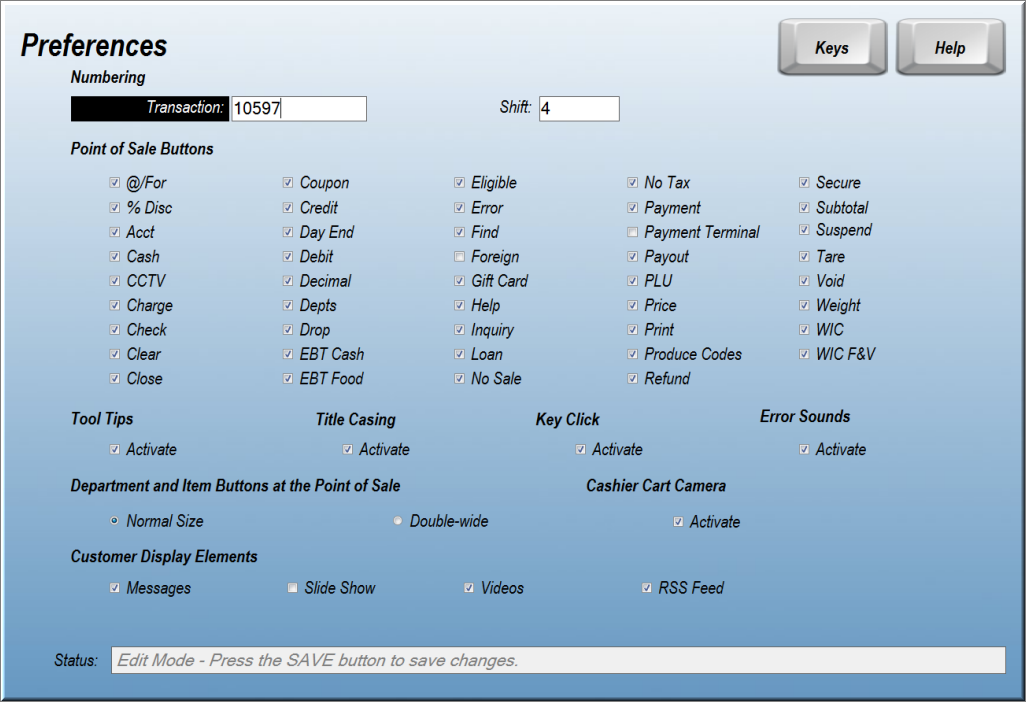Screen dimensions: 1026x702
Task: Uncheck the Videos display element
Action: (469, 588)
